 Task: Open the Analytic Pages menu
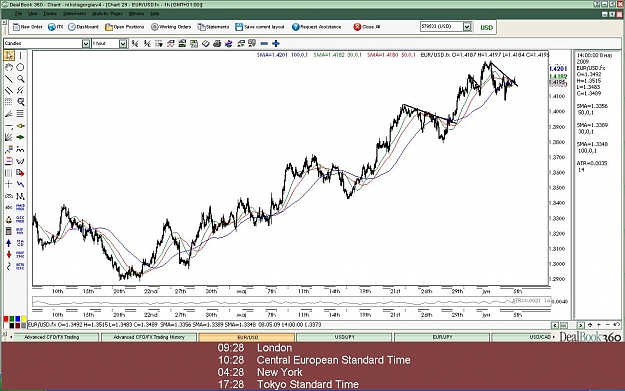(107, 14)
